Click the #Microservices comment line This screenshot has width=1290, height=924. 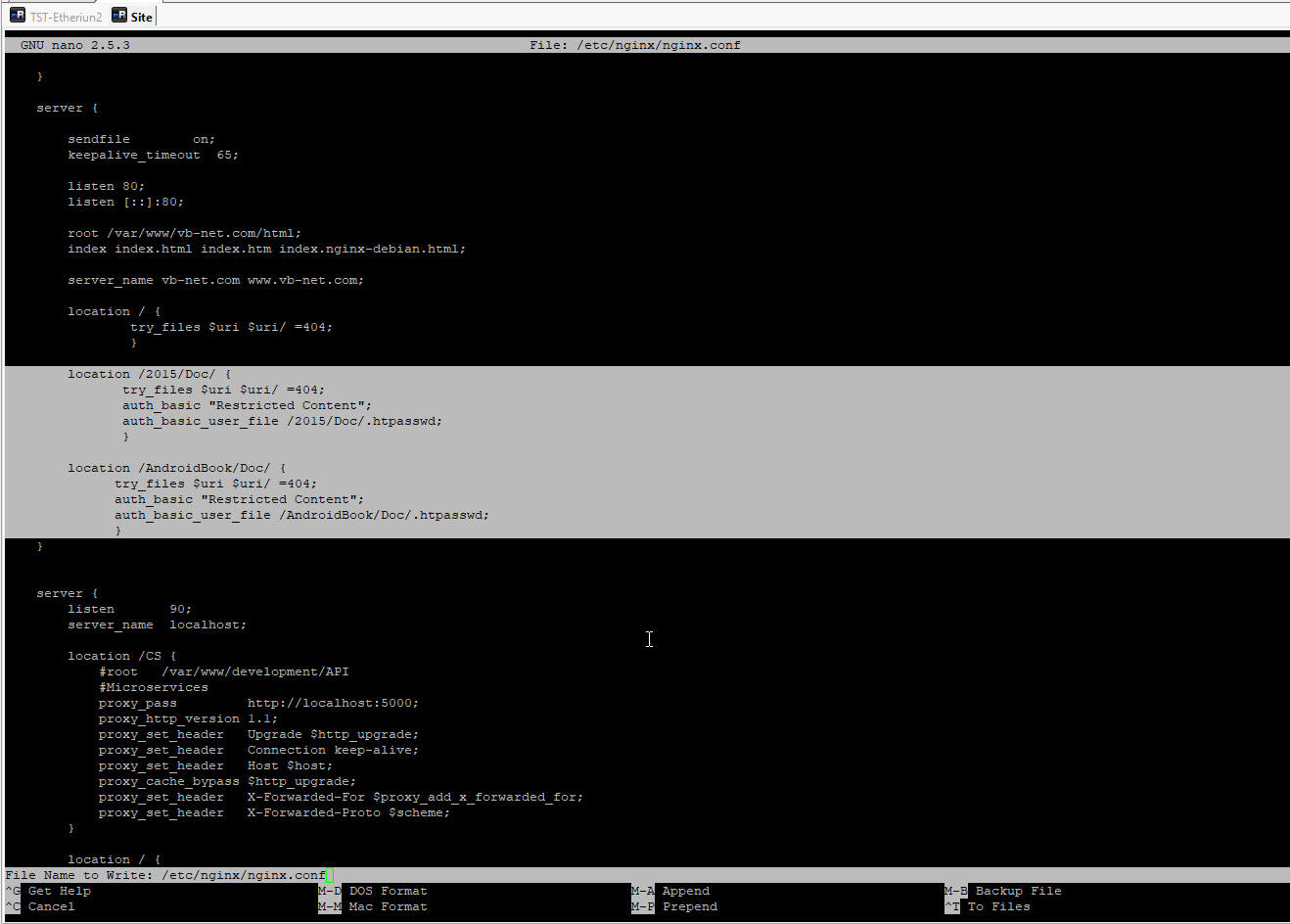point(154,687)
